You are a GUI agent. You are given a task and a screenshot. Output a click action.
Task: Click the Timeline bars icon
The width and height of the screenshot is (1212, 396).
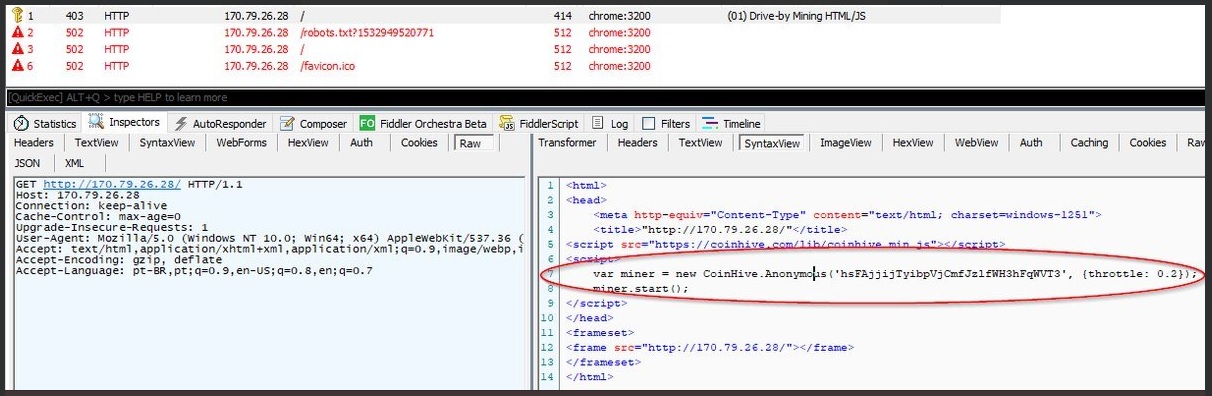711,124
